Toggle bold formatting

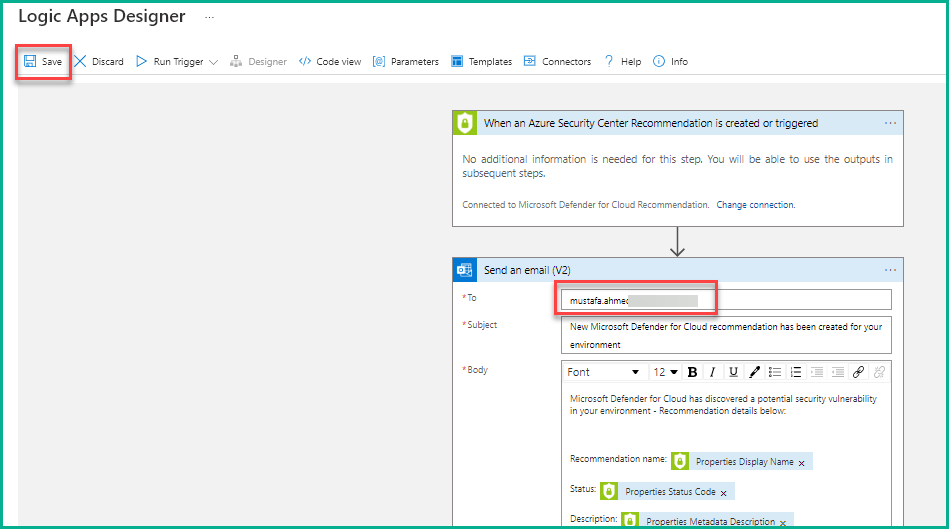692,372
